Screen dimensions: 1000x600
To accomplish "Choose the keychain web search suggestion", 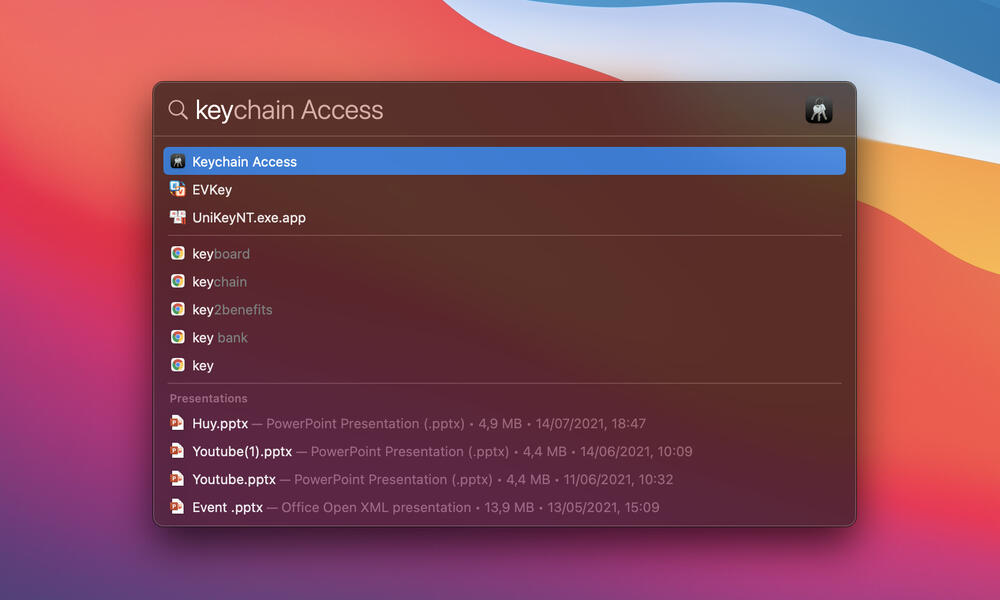I will (x=504, y=281).
